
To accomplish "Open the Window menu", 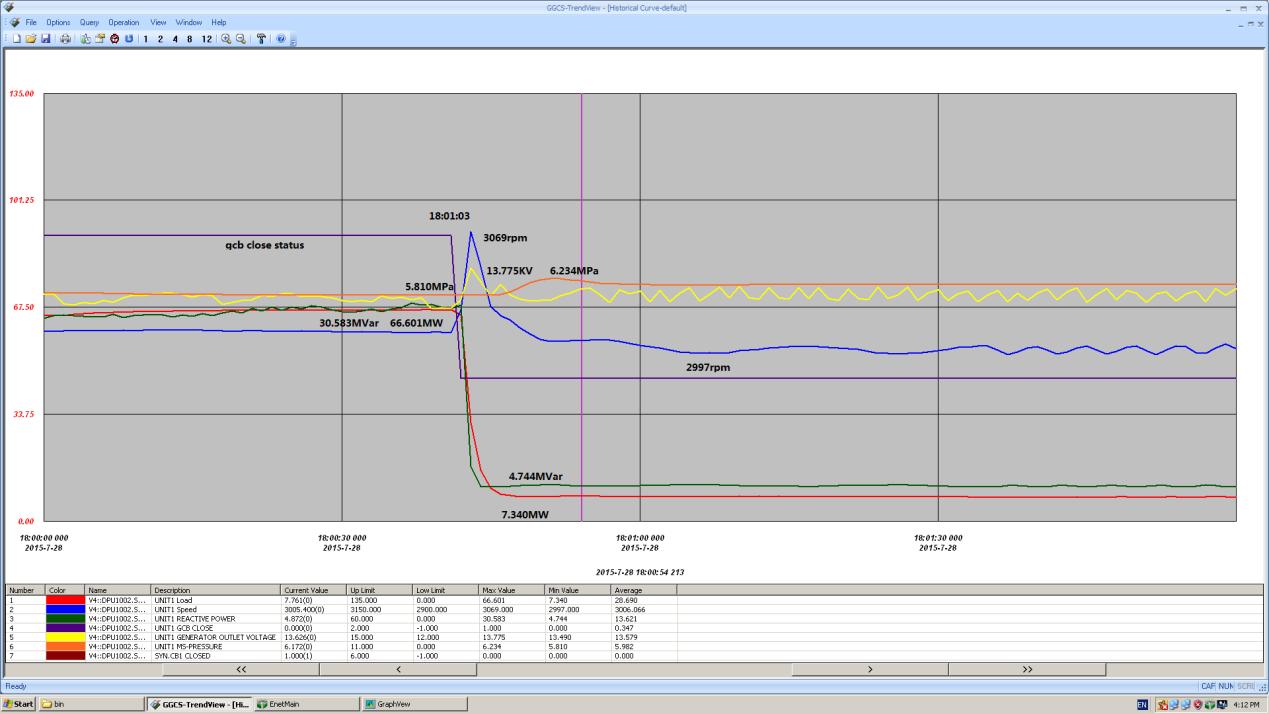I will click(188, 22).
